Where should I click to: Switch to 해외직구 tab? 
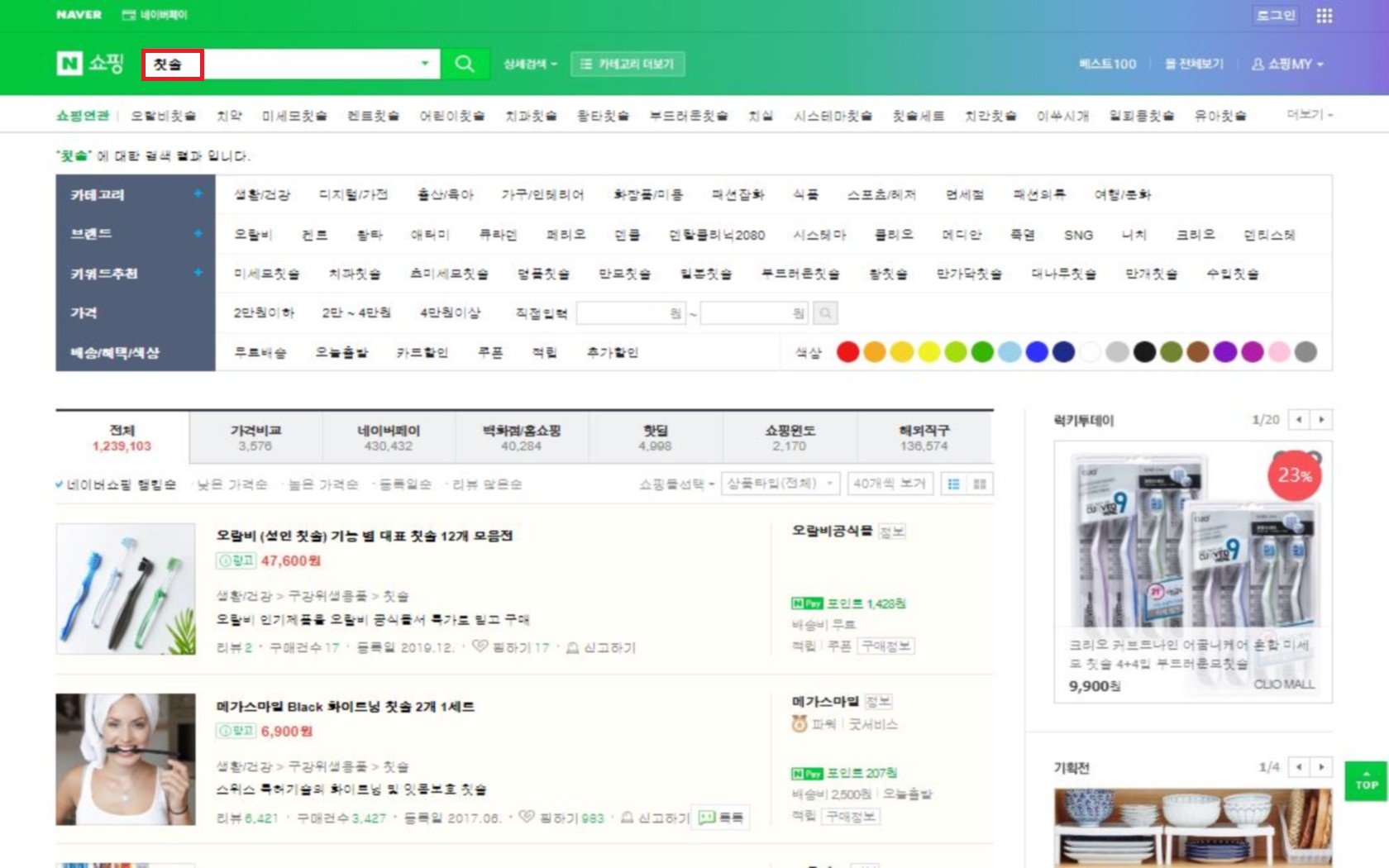point(924,437)
